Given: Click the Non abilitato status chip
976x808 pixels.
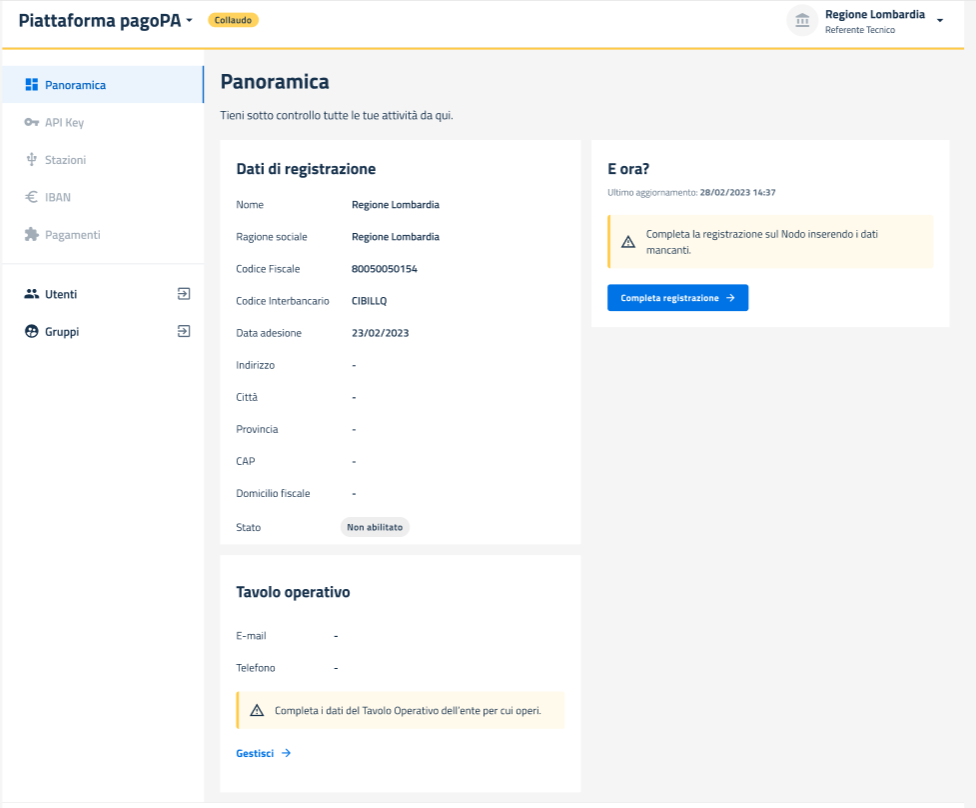Looking at the screenshot, I should [x=375, y=527].
